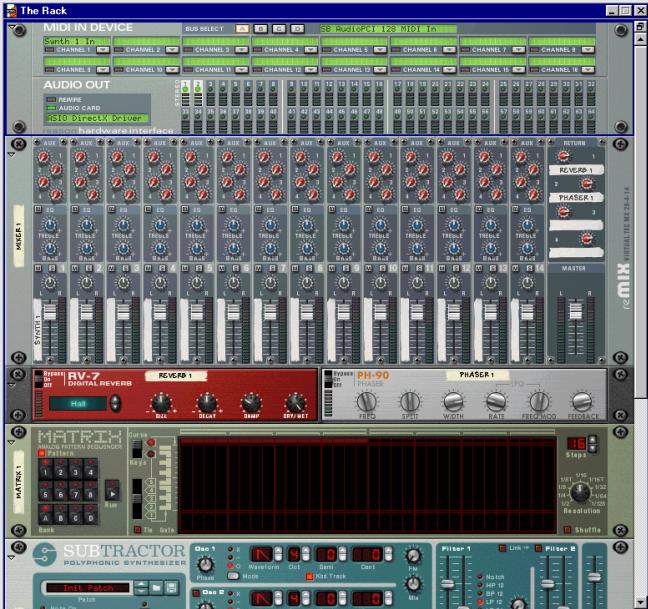Open the Channel 1 device dropdown
The width and height of the screenshot is (648, 609).
[x=102, y=50]
